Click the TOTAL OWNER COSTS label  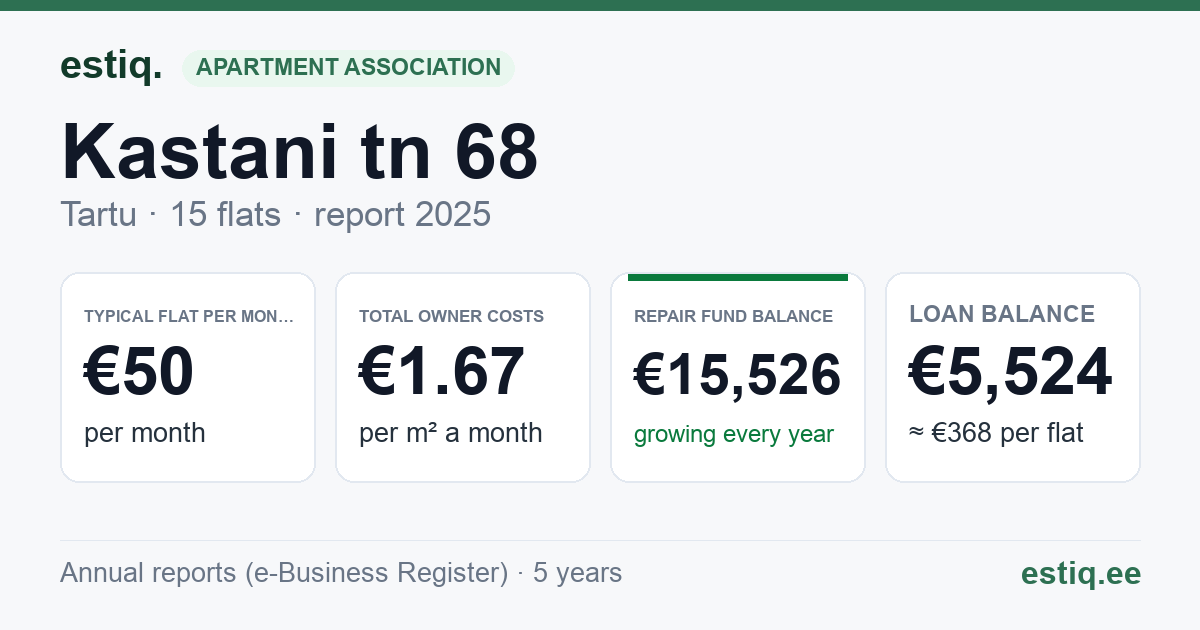[x=451, y=316]
